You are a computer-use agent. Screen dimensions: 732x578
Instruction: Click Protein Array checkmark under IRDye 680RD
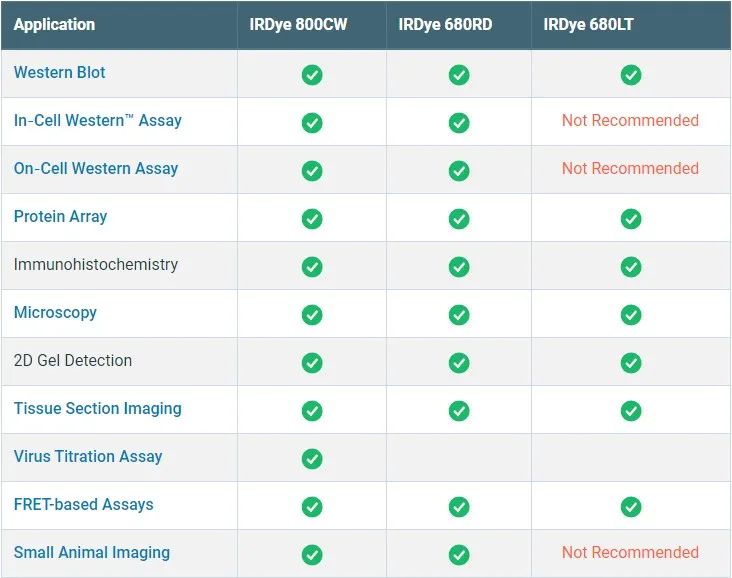click(459, 219)
